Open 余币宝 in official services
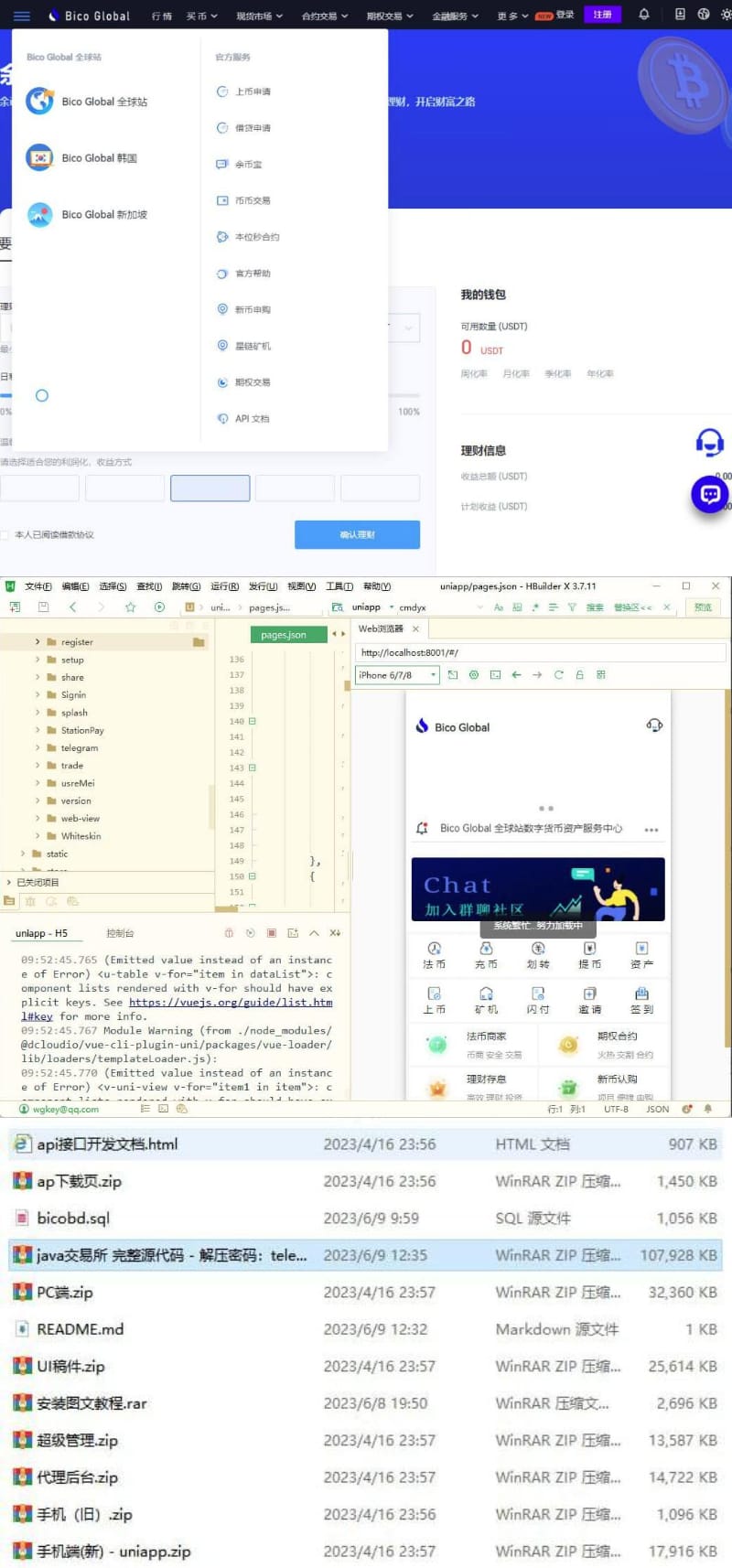 click(x=239, y=165)
